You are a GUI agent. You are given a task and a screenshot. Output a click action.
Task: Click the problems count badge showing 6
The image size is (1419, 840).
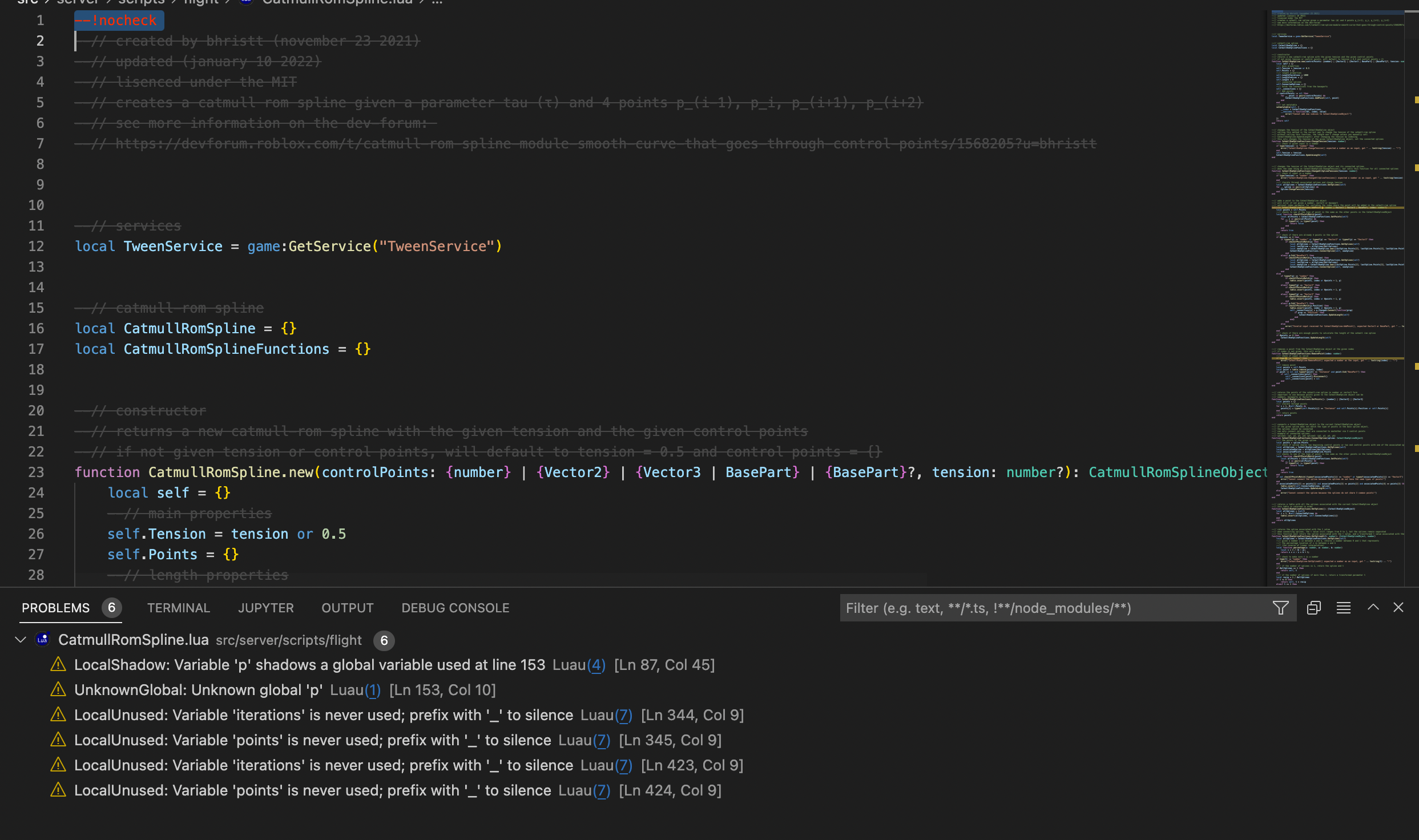pyautogui.click(x=112, y=608)
